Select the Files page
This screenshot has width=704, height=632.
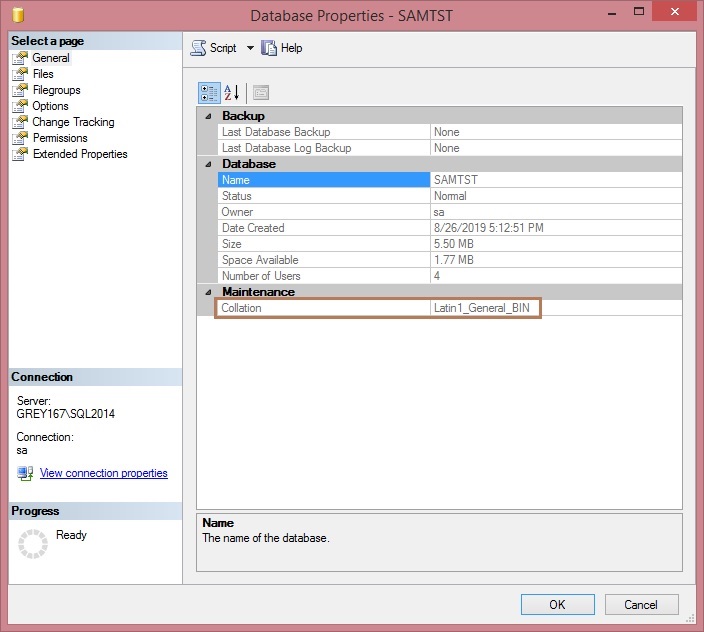(x=43, y=74)
